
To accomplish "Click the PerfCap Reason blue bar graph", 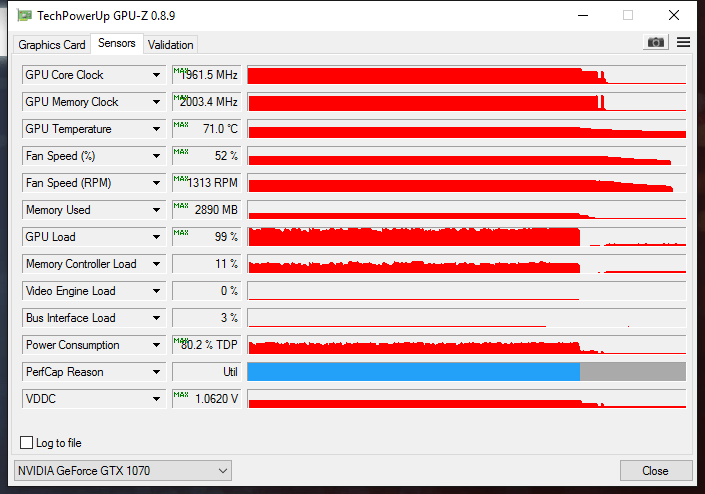I will 467,372.
